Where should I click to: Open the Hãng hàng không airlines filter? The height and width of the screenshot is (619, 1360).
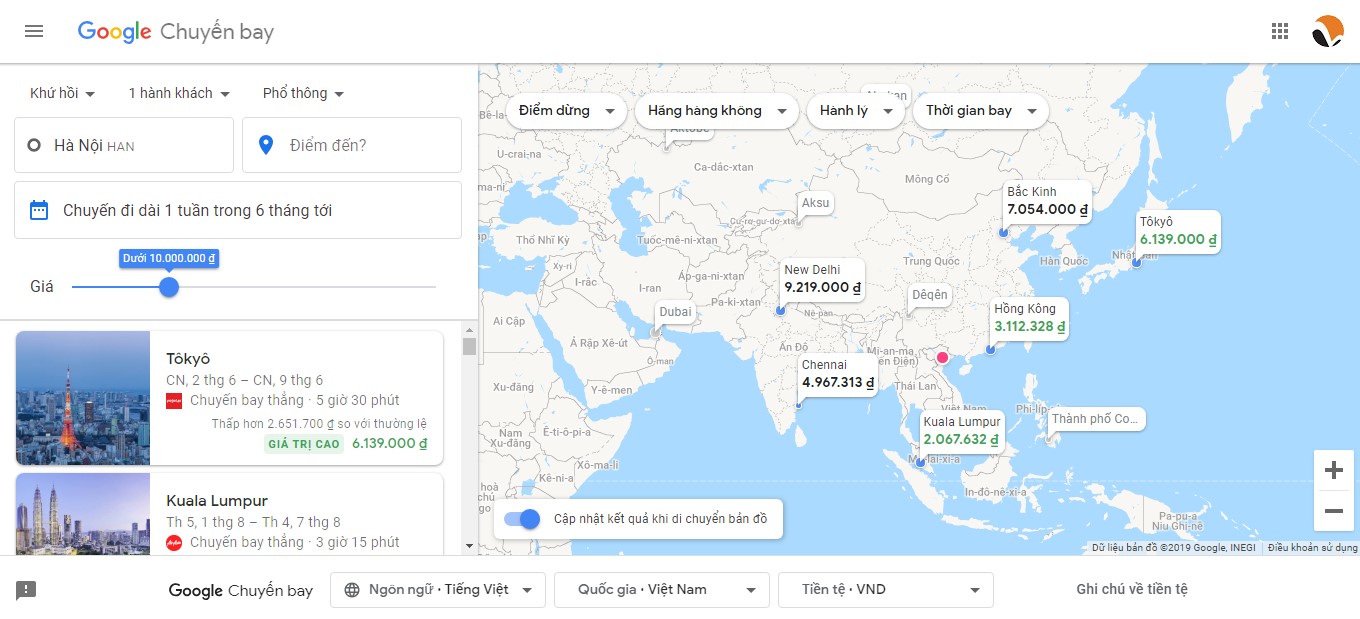click(x=716, y=111)
